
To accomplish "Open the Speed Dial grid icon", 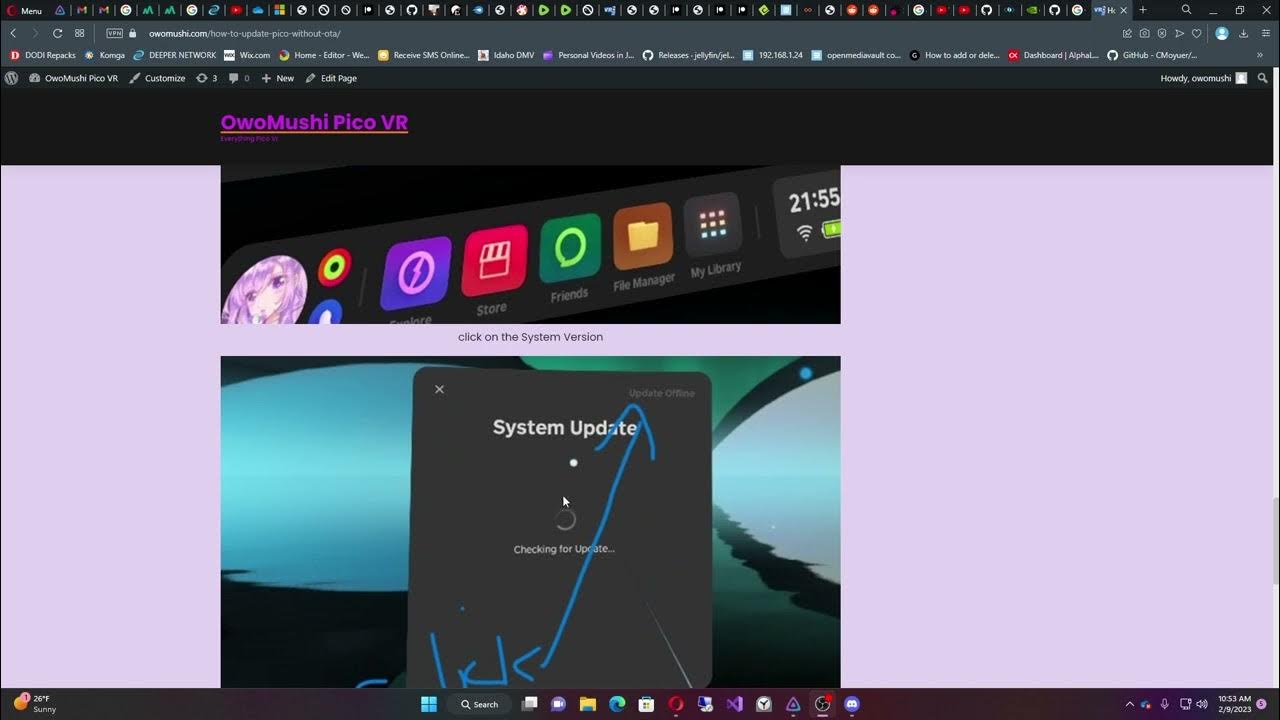I will [x=80, y=33].
